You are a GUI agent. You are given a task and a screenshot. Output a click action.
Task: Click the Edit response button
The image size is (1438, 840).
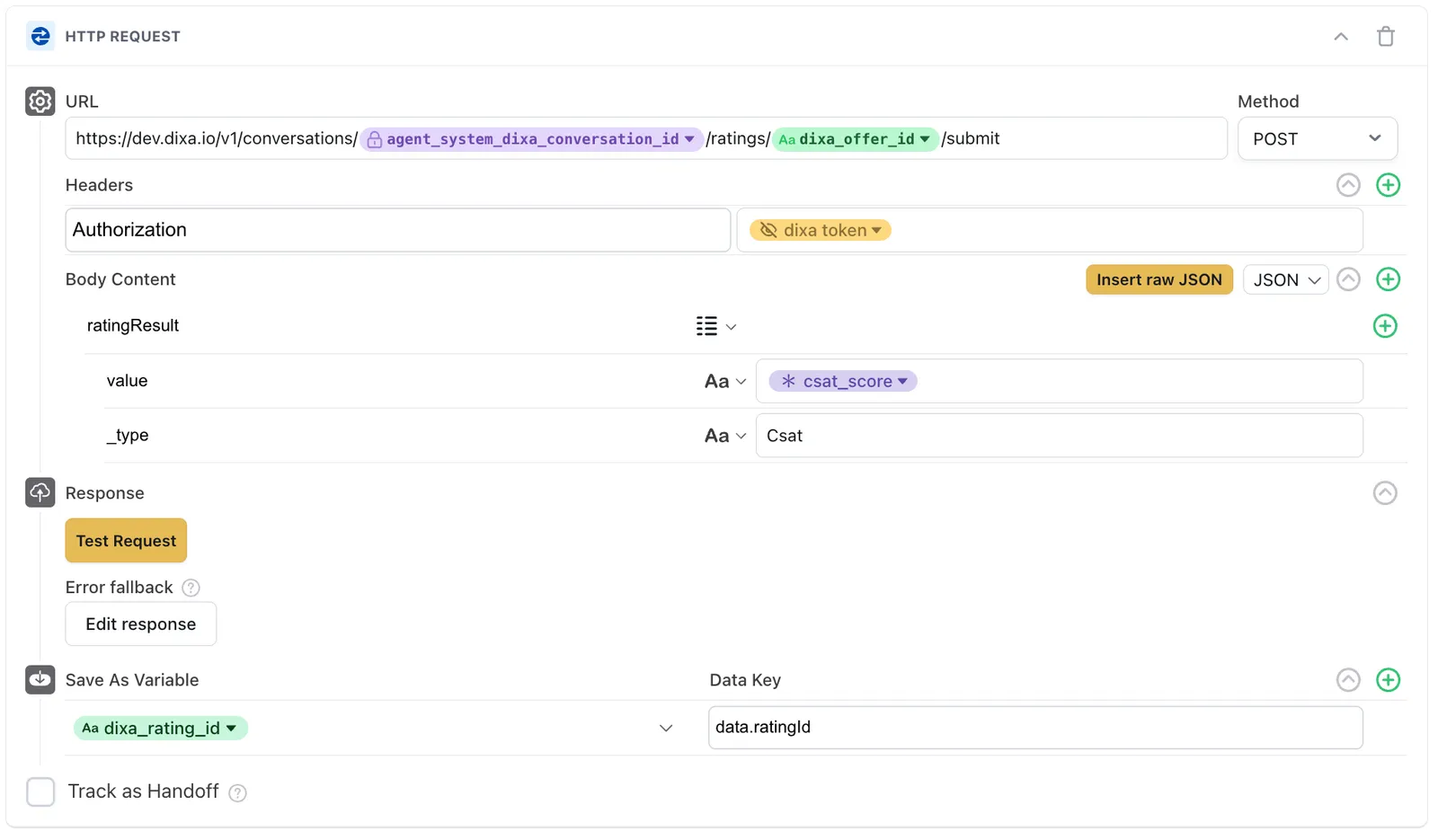(141, 624)
